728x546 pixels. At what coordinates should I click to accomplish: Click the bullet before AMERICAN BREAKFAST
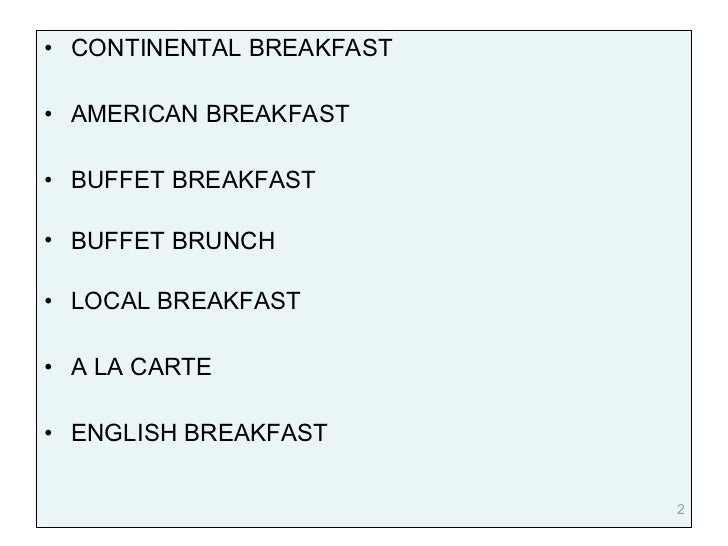pos(48,115)
